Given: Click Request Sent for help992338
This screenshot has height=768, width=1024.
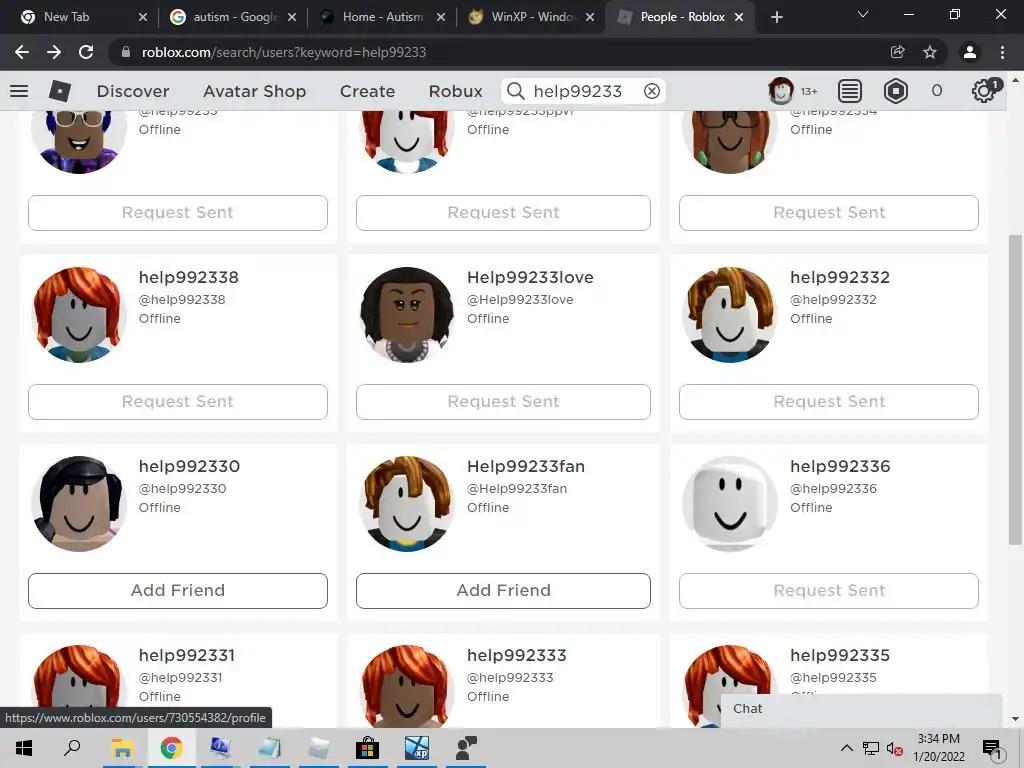Looking at the screenshot, I should (x=178, y=402).
